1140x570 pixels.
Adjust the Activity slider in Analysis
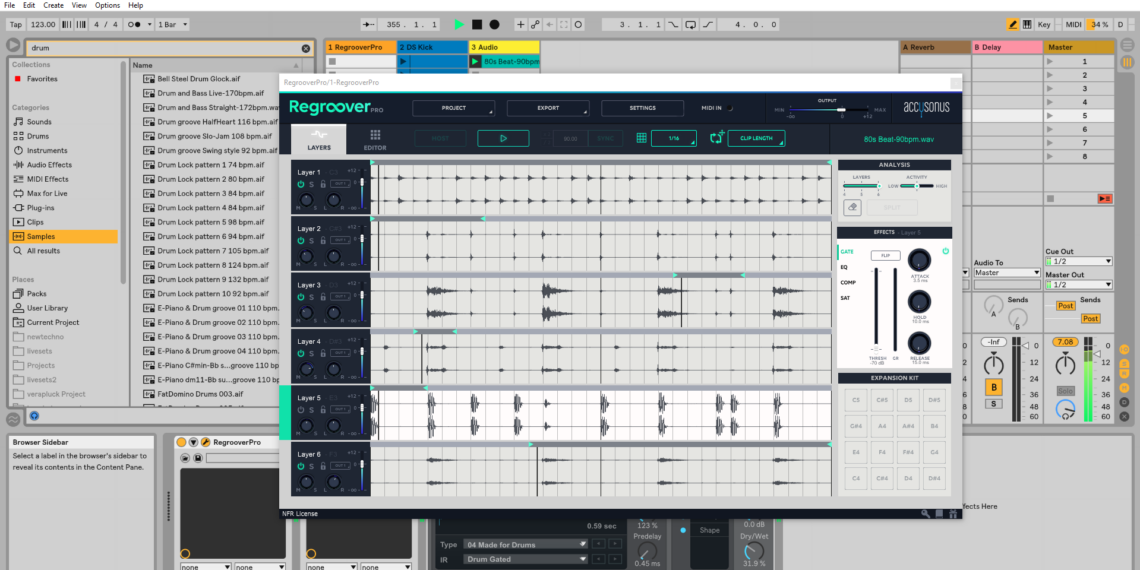916,185
